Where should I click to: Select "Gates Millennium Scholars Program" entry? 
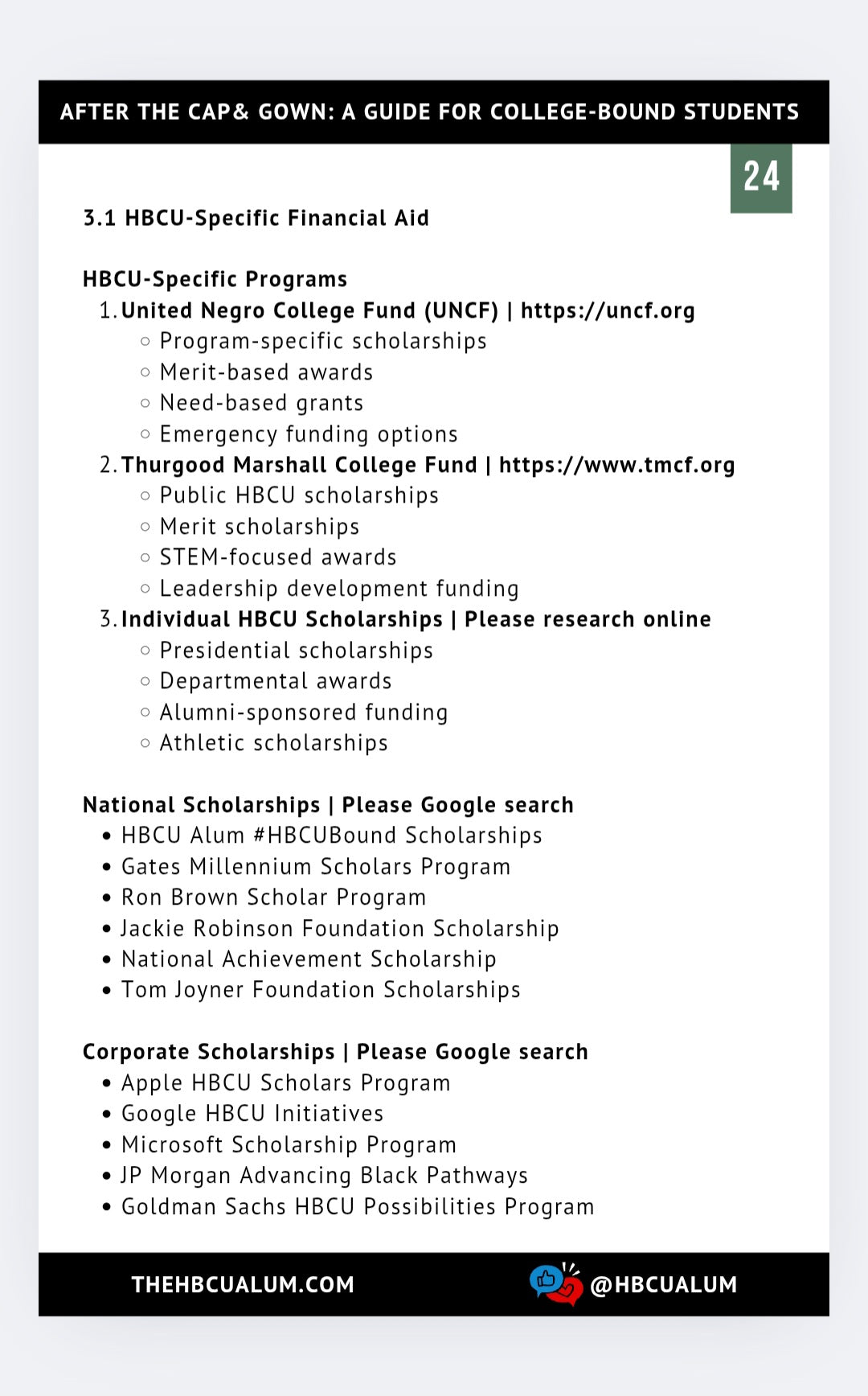316,867
